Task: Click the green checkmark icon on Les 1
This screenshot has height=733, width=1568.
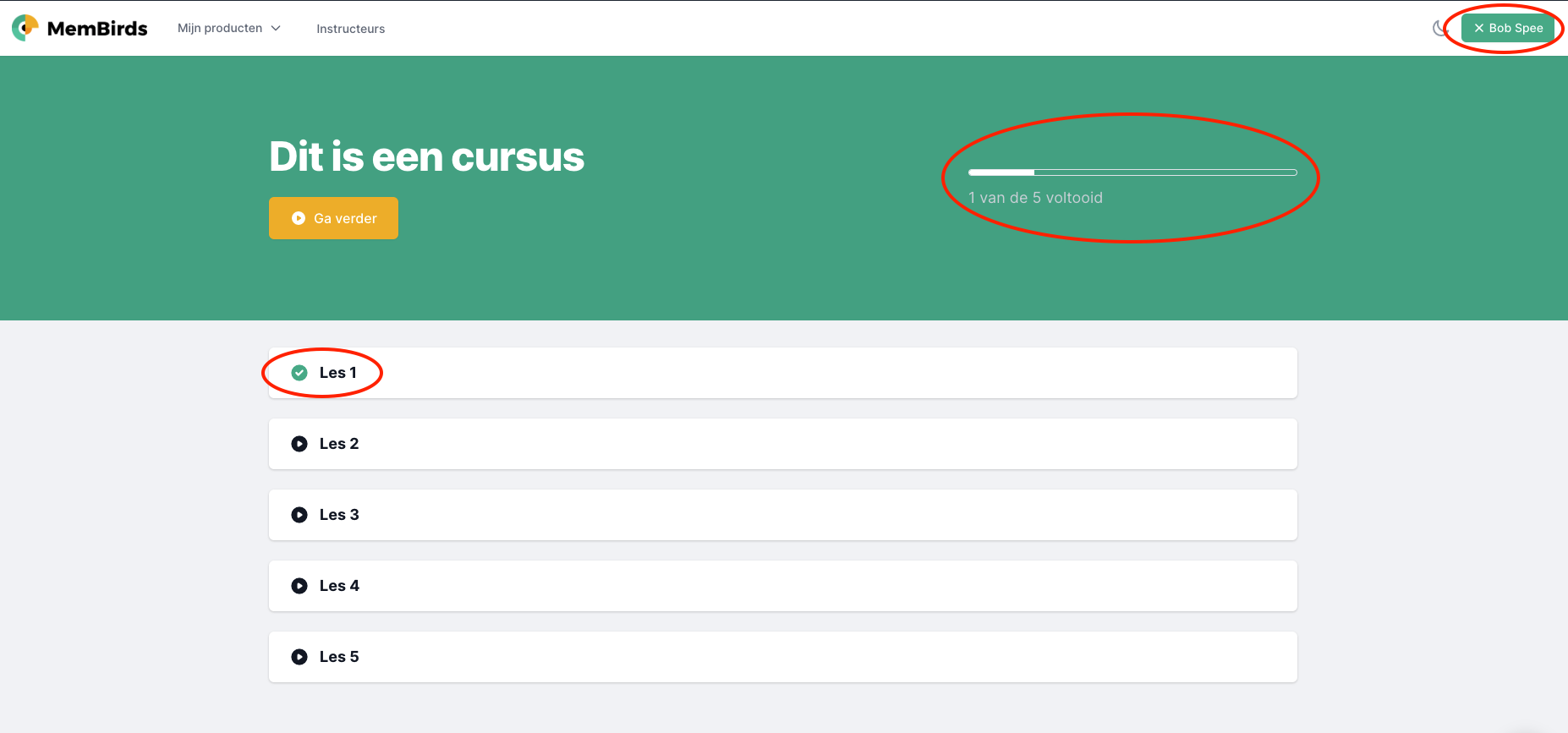Action: point(299,373)
